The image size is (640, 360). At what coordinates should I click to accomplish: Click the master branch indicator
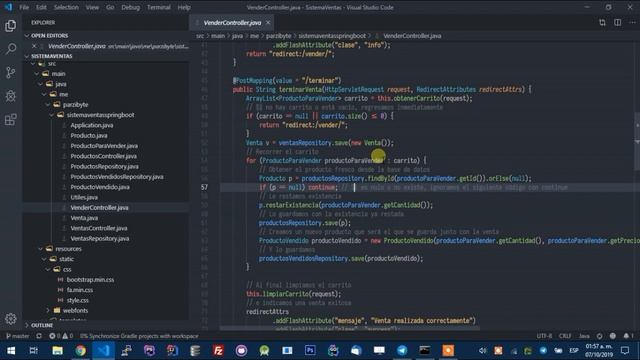(18, 336)
